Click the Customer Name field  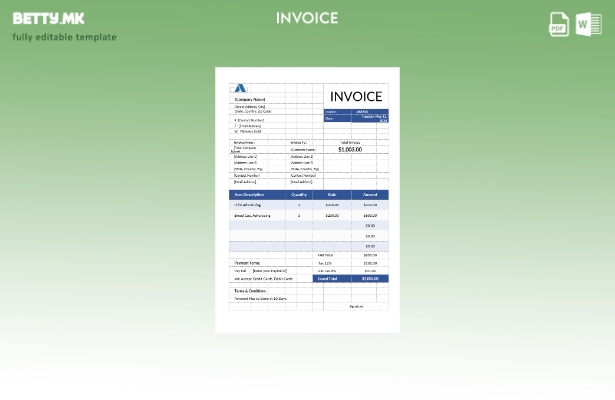[303, 150]
